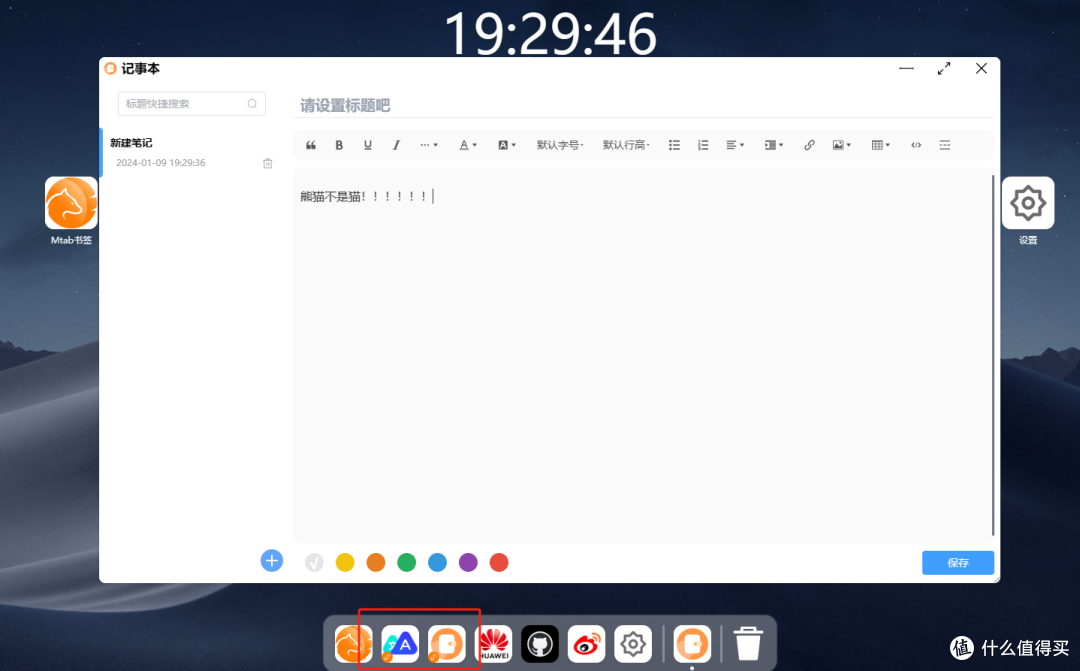Click the search magnifier icon
Image resolution: width=1080 pixels, height=671 pixels.
pos(252,104)
